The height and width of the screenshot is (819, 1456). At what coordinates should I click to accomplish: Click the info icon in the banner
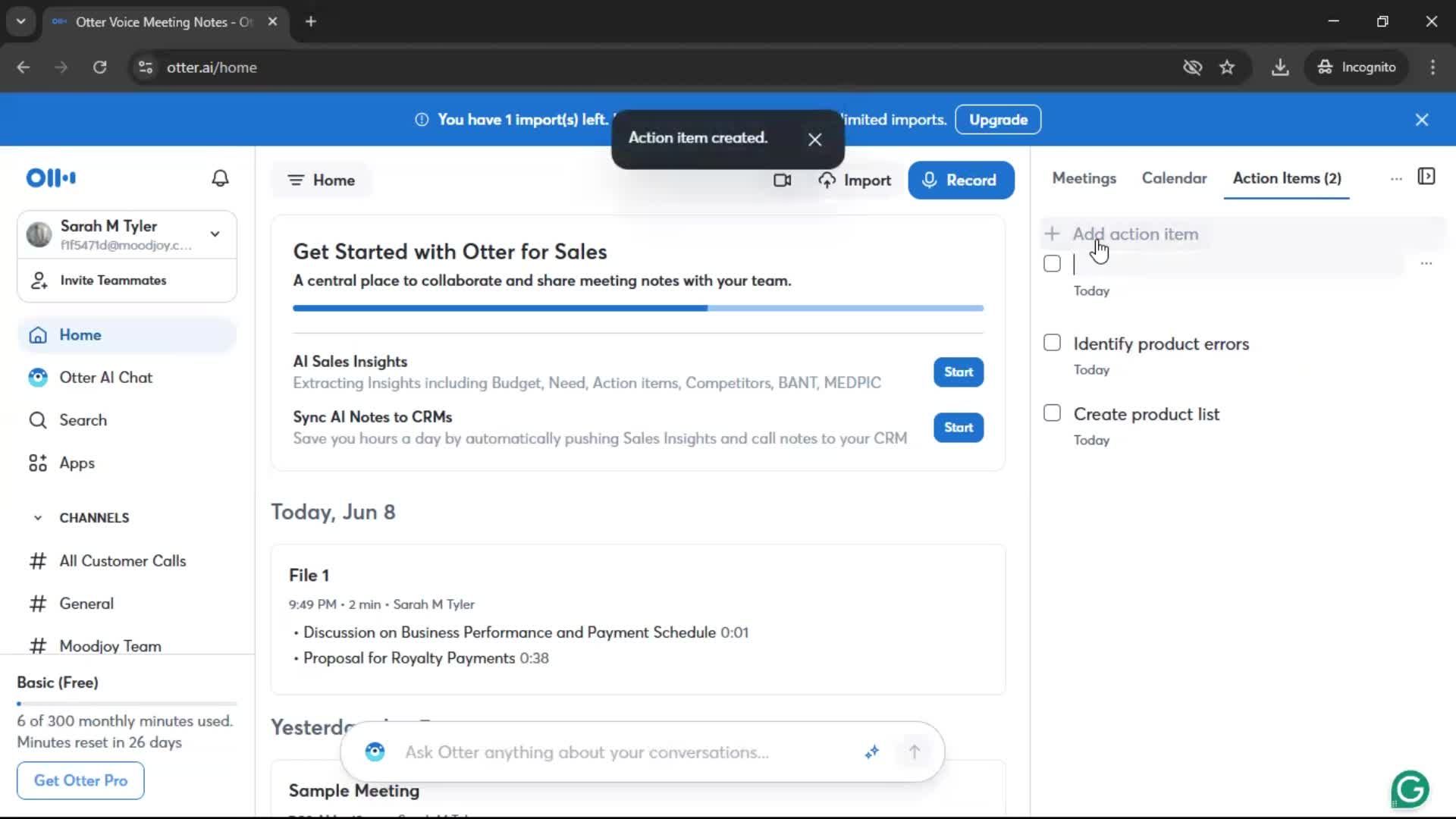[x=422, y=120]
